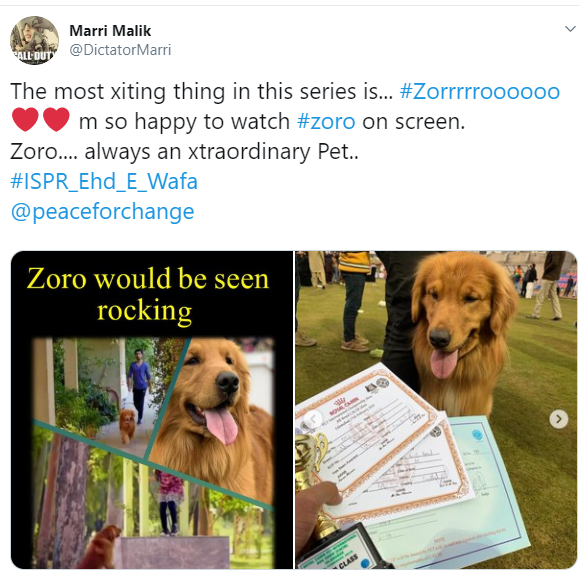Open Marri Malik's profile picture
580x572 pixels.
click(34, 40)
